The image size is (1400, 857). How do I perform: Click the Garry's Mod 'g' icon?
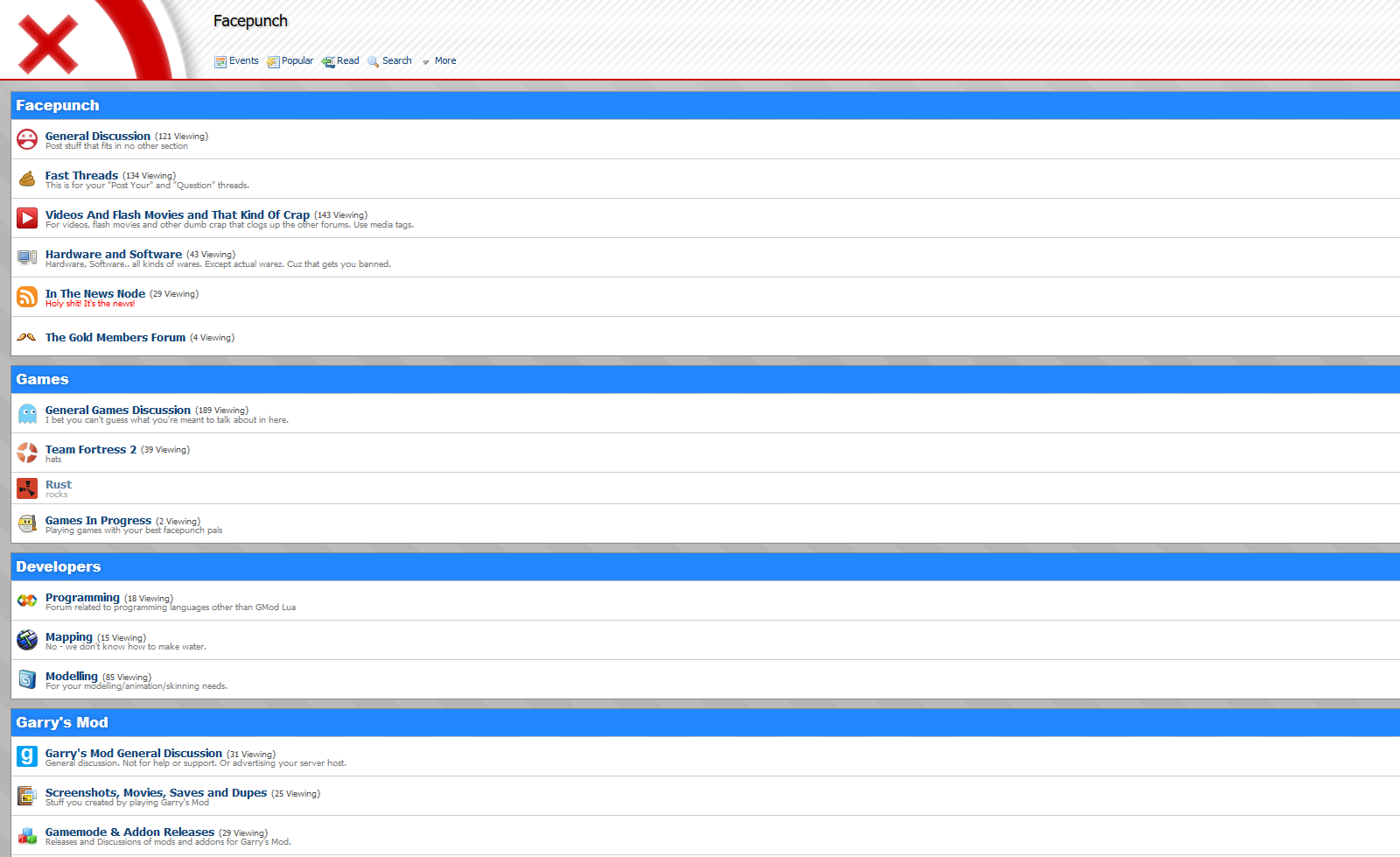(x=27, y=756)
